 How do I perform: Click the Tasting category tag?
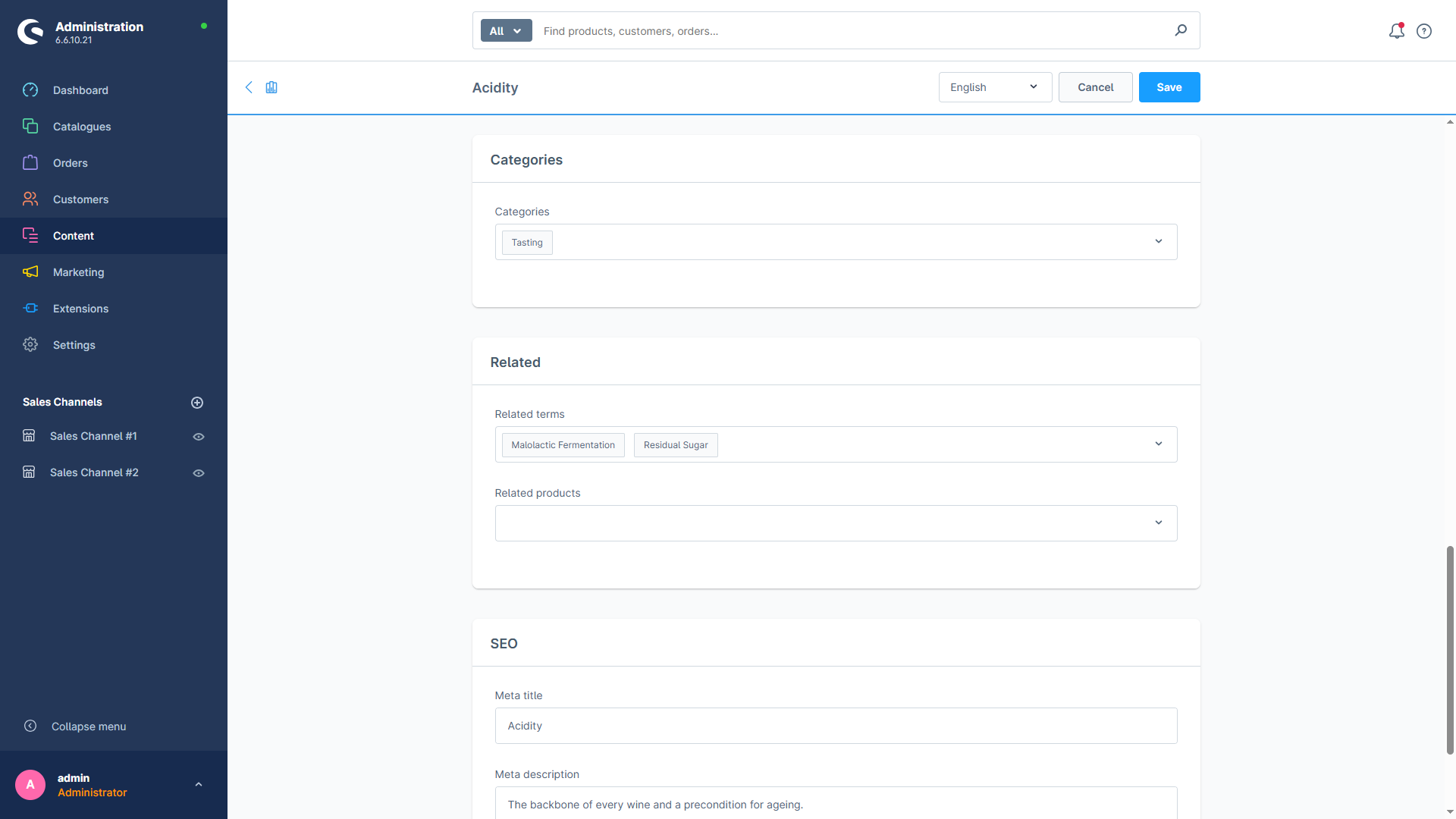click(527, 243)
